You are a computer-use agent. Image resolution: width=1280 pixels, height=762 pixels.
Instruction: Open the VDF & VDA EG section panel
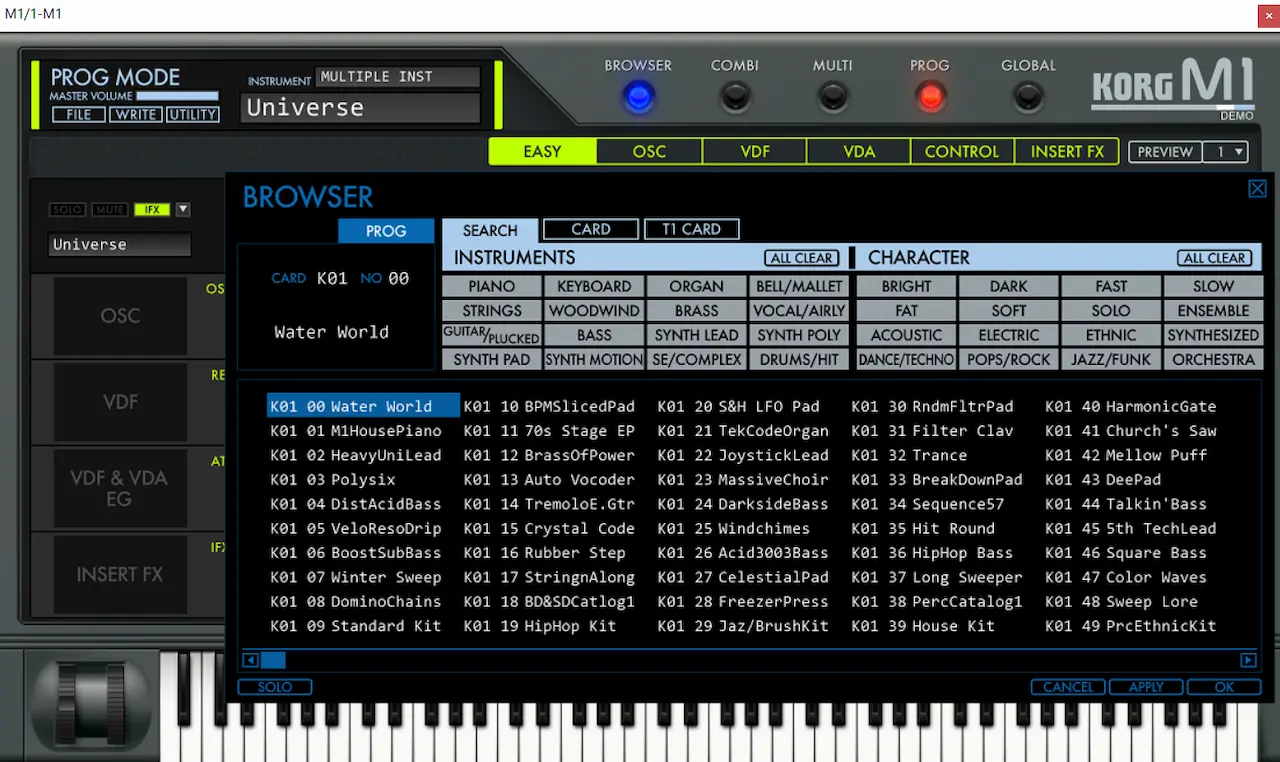click(120, 488)
